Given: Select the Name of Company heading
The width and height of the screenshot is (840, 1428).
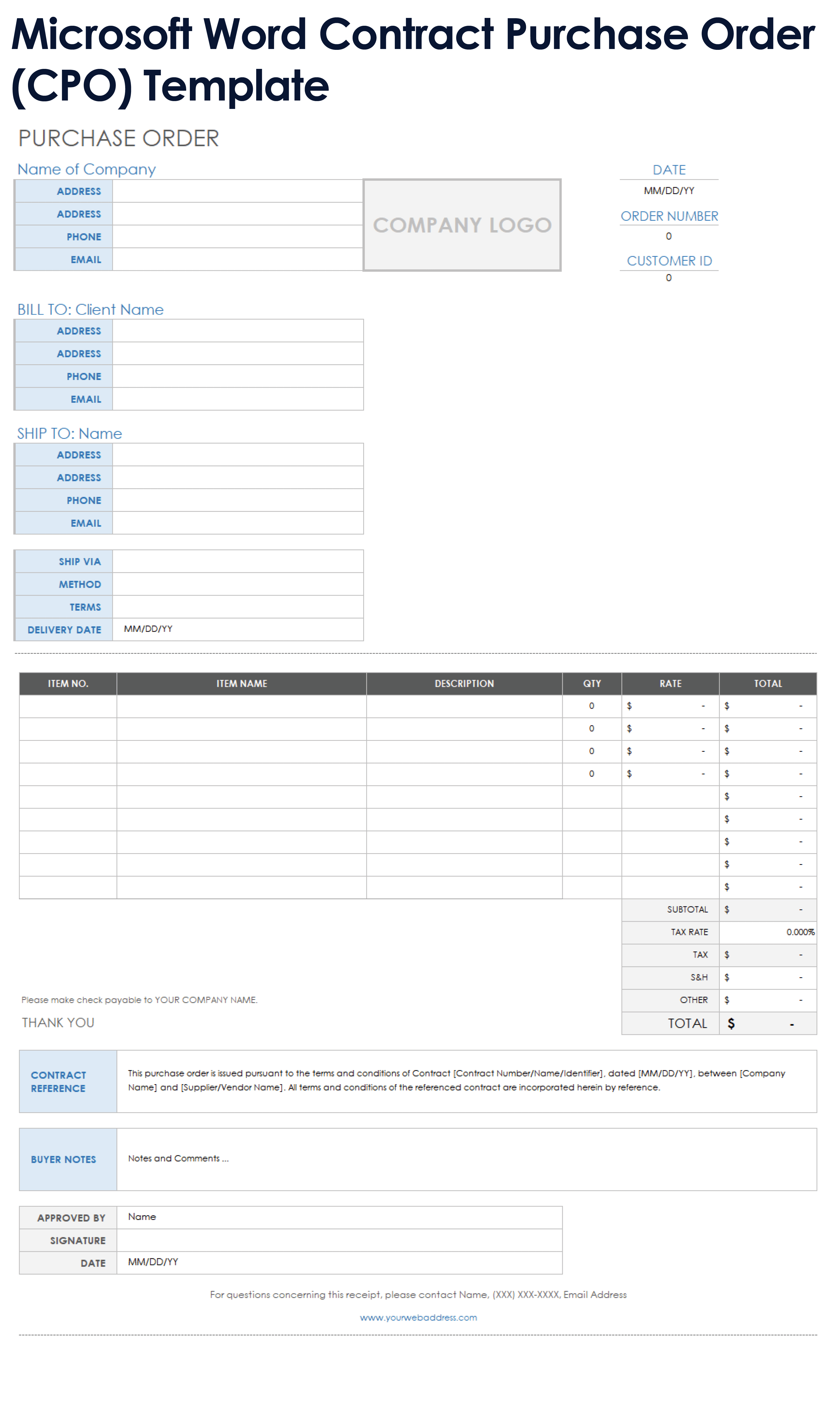Looking at the screenshot, I should [x=86, y=169].
